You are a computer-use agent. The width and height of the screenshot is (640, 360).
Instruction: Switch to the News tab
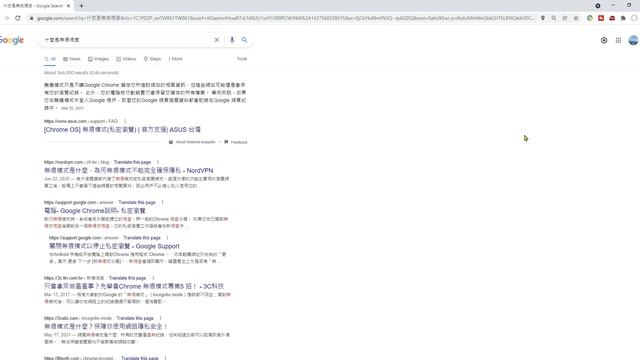[x=71, y=59]
